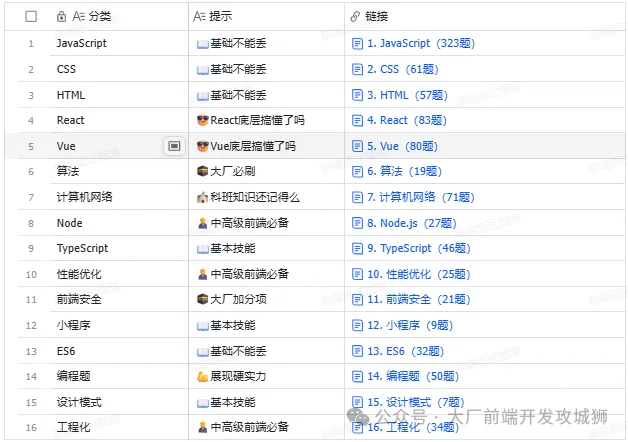Screen dimensions: 628x442
Task: Select the 前端安全 category cell
Action: pos(119,299)
